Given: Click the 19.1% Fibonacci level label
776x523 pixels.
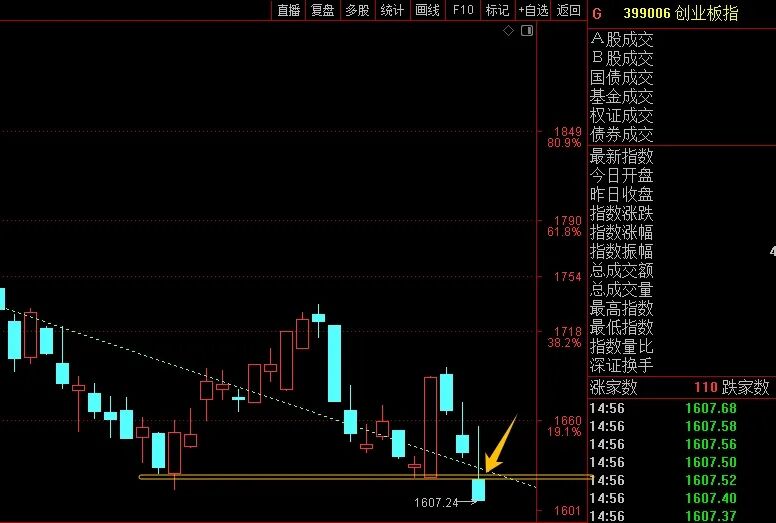Looking at the screenshot, I should pos(564,432).
